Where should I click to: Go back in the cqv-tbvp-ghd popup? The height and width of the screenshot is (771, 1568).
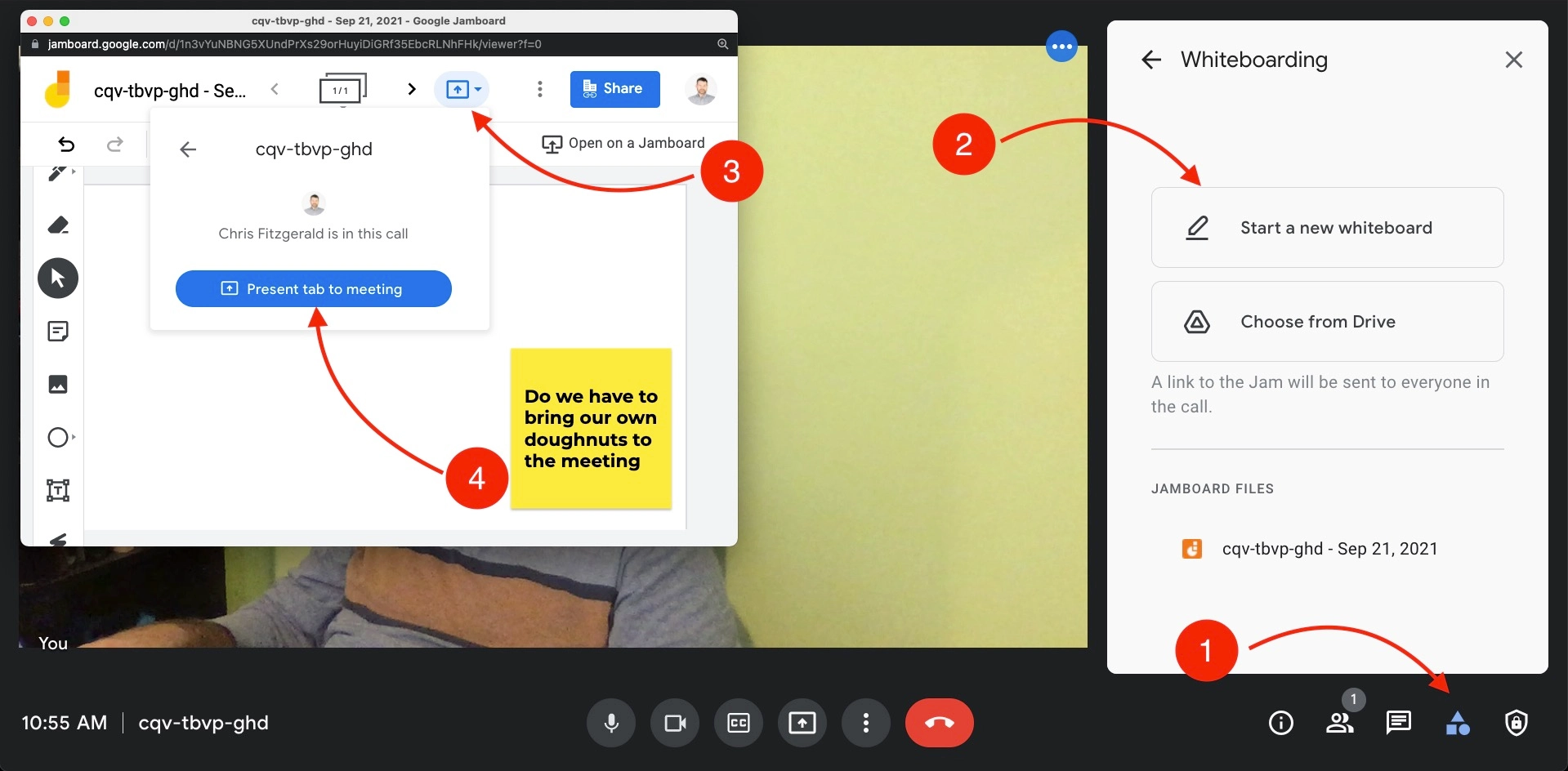(188, 149)
